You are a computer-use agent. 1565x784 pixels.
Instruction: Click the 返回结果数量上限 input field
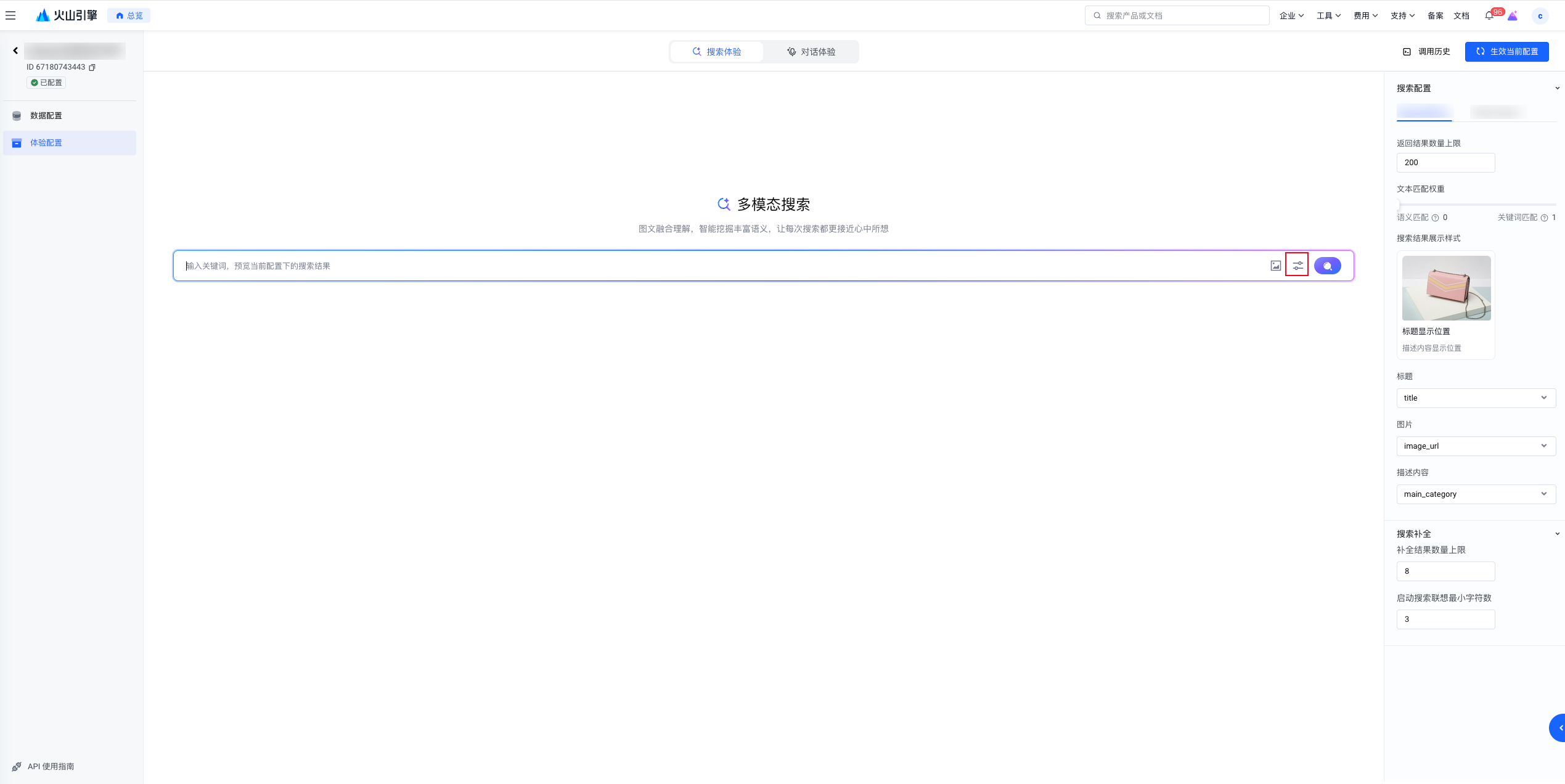click(x=1445, y=163)
